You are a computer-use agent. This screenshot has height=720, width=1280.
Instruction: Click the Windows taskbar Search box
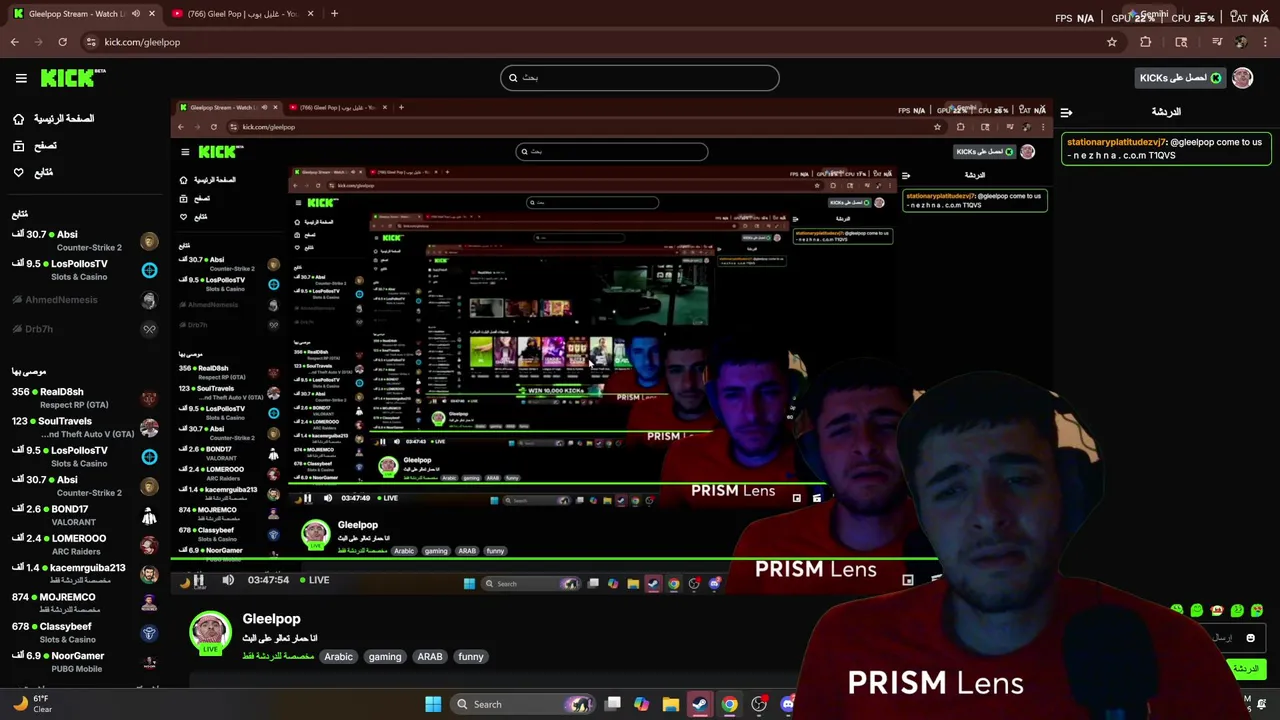(x=522, y=704)
